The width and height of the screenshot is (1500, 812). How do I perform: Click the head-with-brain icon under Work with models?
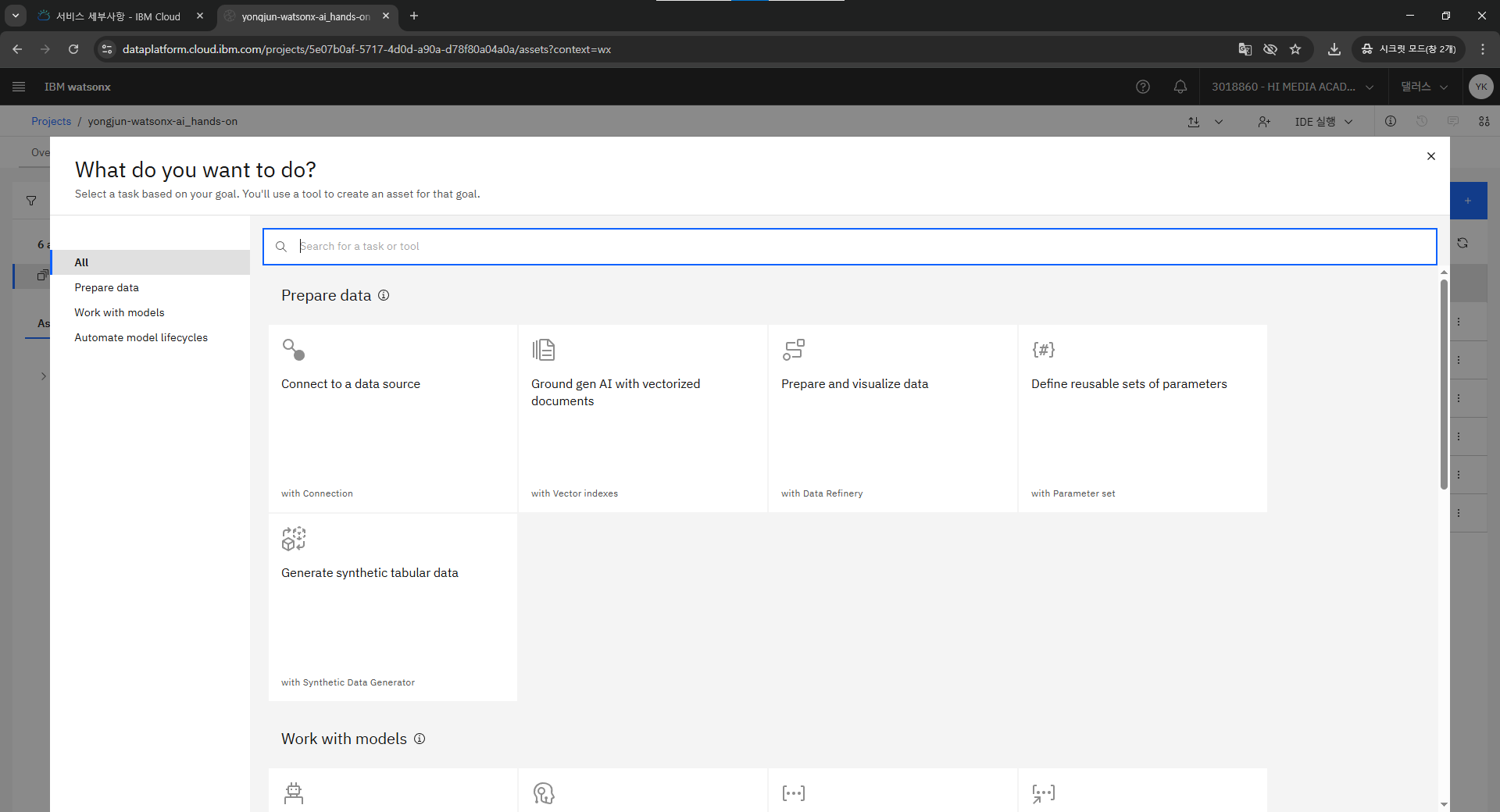point(544,793)
